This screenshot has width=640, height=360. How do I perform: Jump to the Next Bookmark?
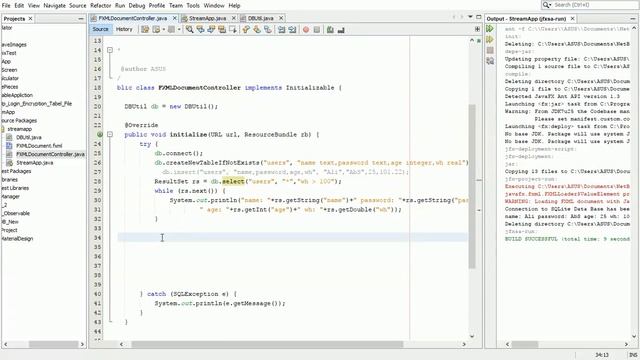[257, 29]
